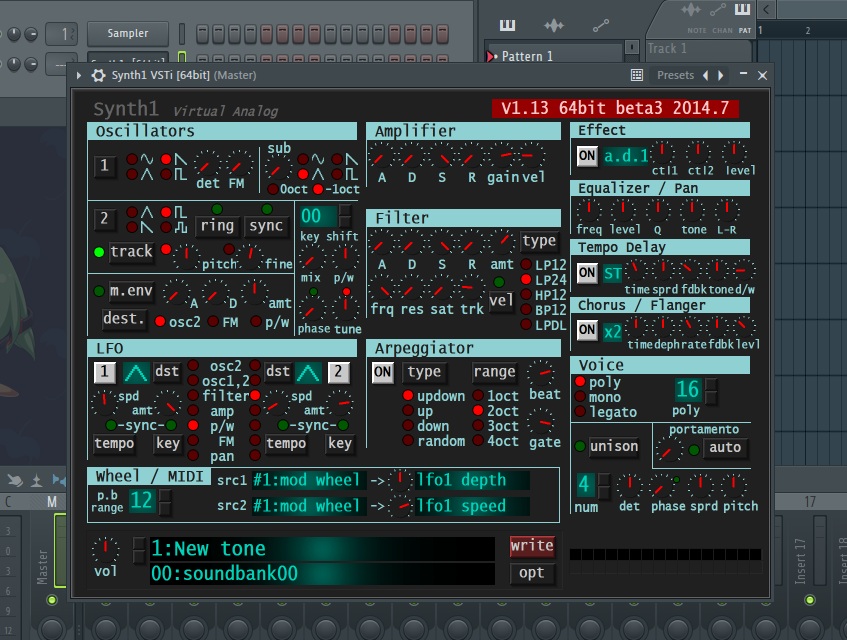Toggle Chorus / Flanger ON button
The width and height of the screenshot is (847, 640).
tap(587, 329)
